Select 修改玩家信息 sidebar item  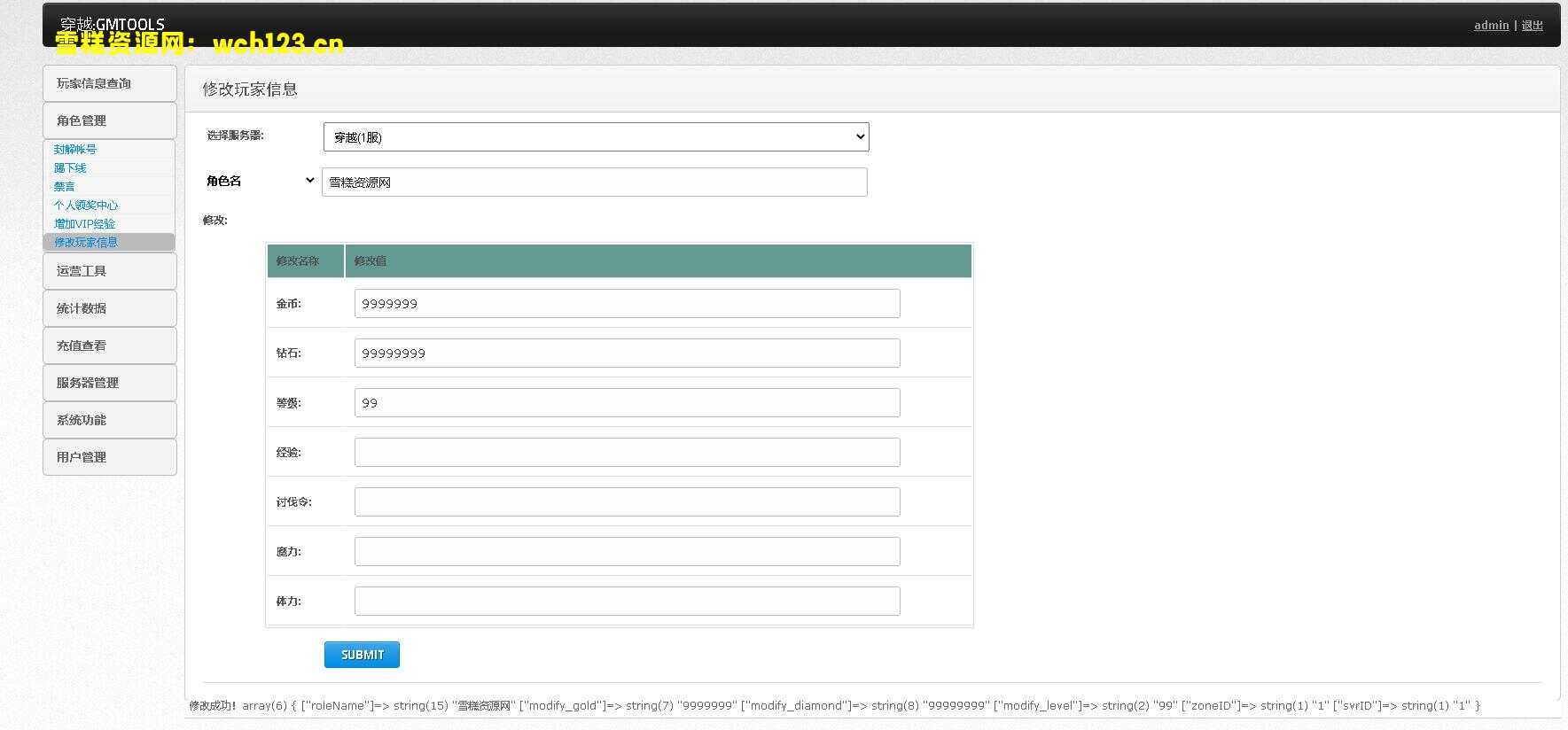pos(86,243)
